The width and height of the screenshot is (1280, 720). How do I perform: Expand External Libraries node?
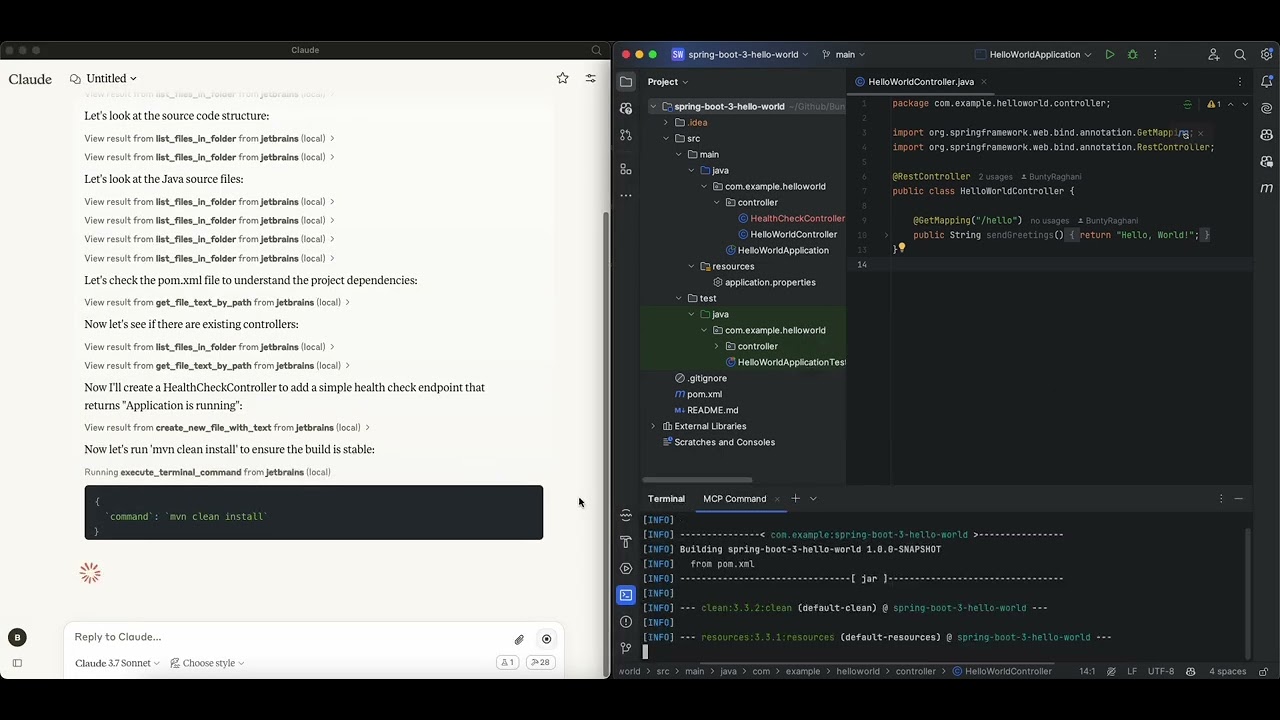653,427
